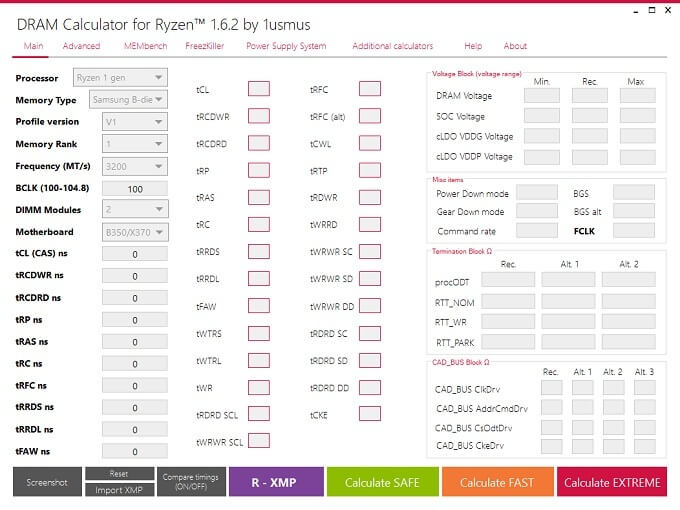Screen dimensions: 680x510
Task: Click the CAD_BUS CkeDrv Alt. 3 field
Action: point(644,446)
